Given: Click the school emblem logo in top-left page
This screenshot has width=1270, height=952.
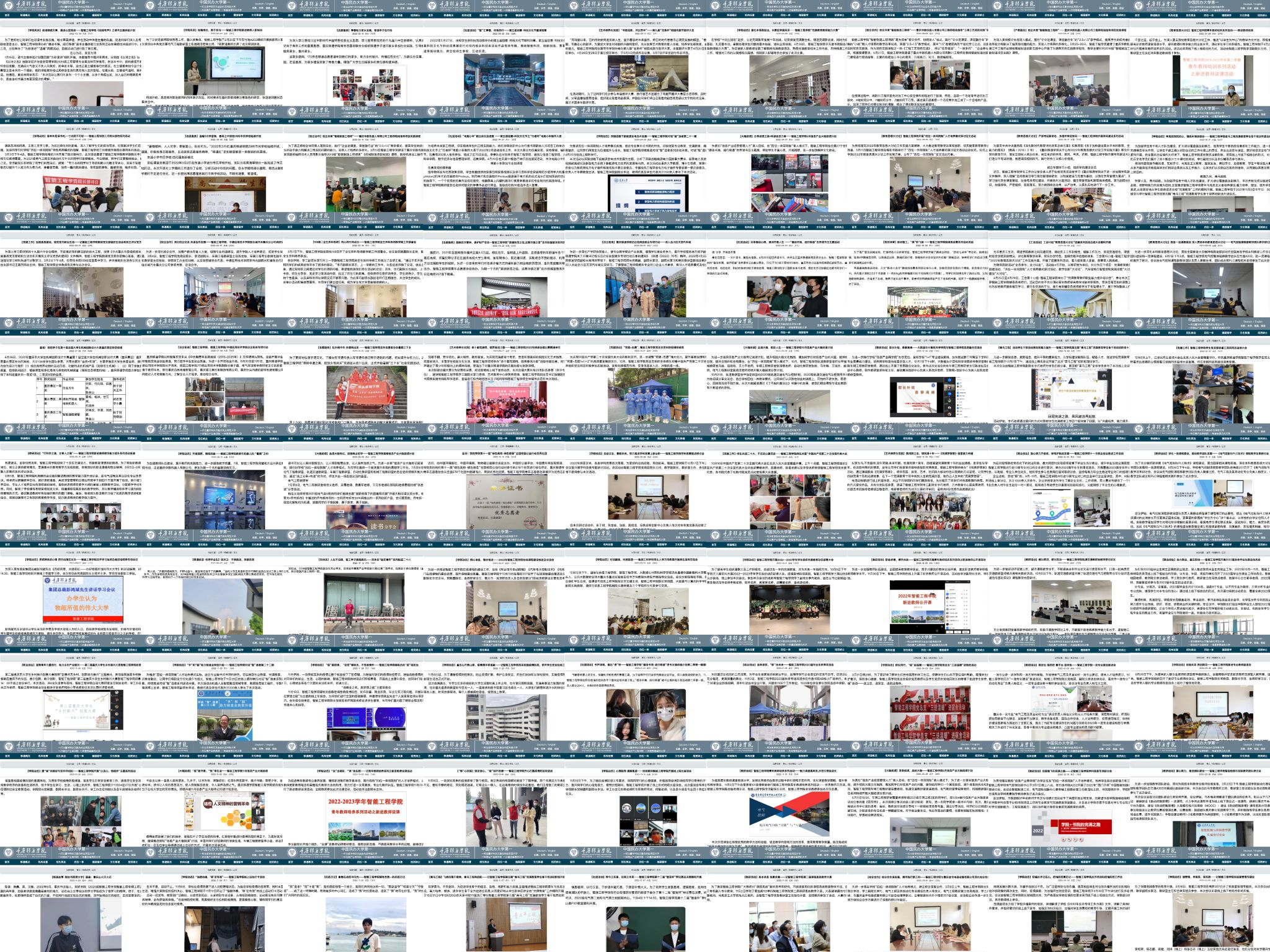Looking at the screenshot, I should tap(10, 6).
